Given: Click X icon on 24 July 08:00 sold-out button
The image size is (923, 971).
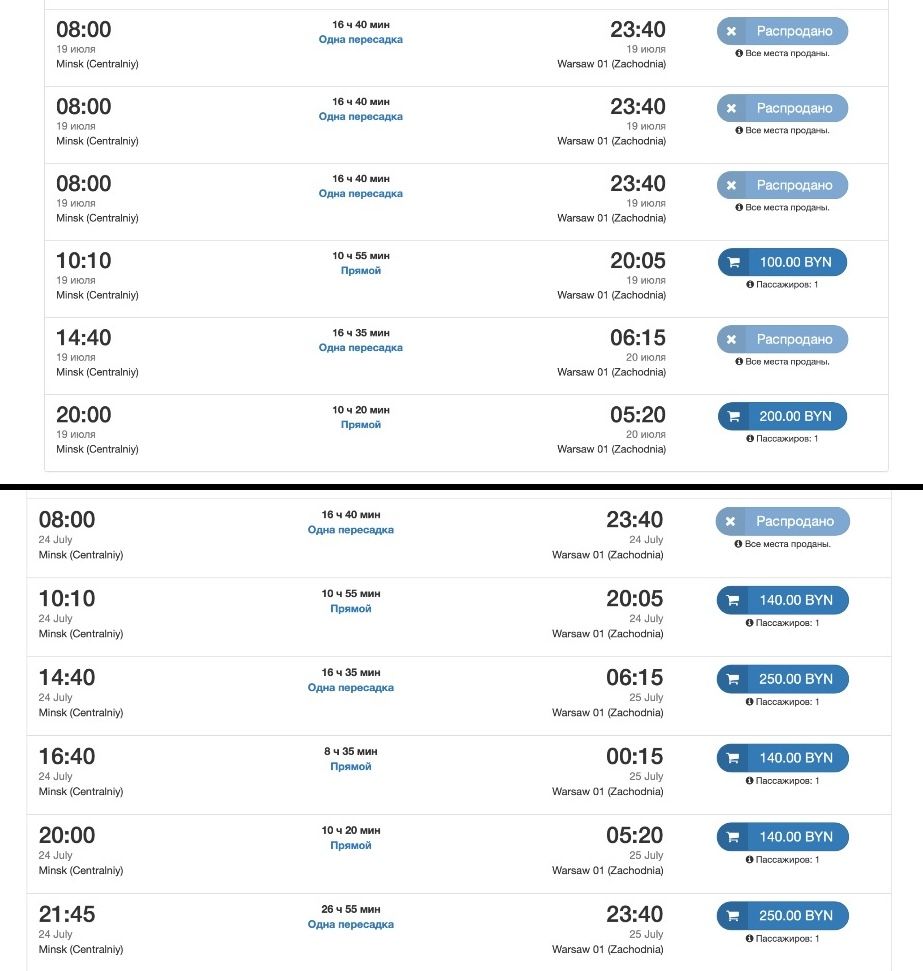Looking at the screenshot, I should point(730,521).
